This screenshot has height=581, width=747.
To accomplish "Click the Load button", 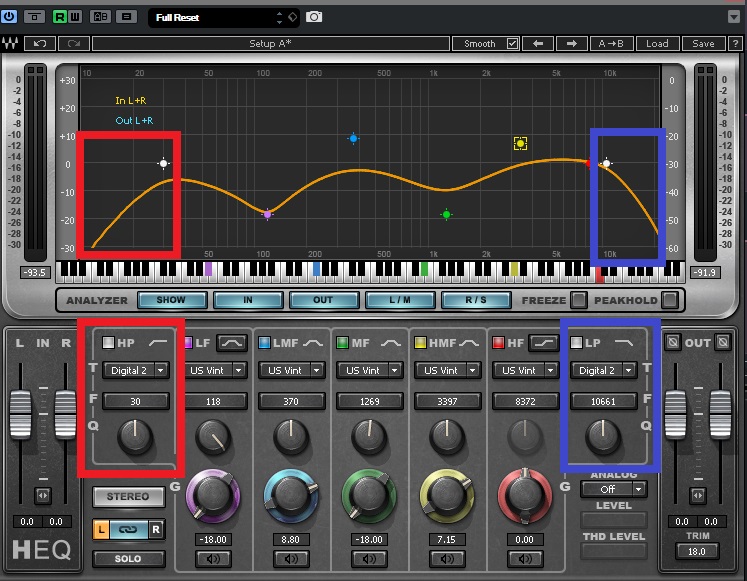I will [x=657, y=43].
